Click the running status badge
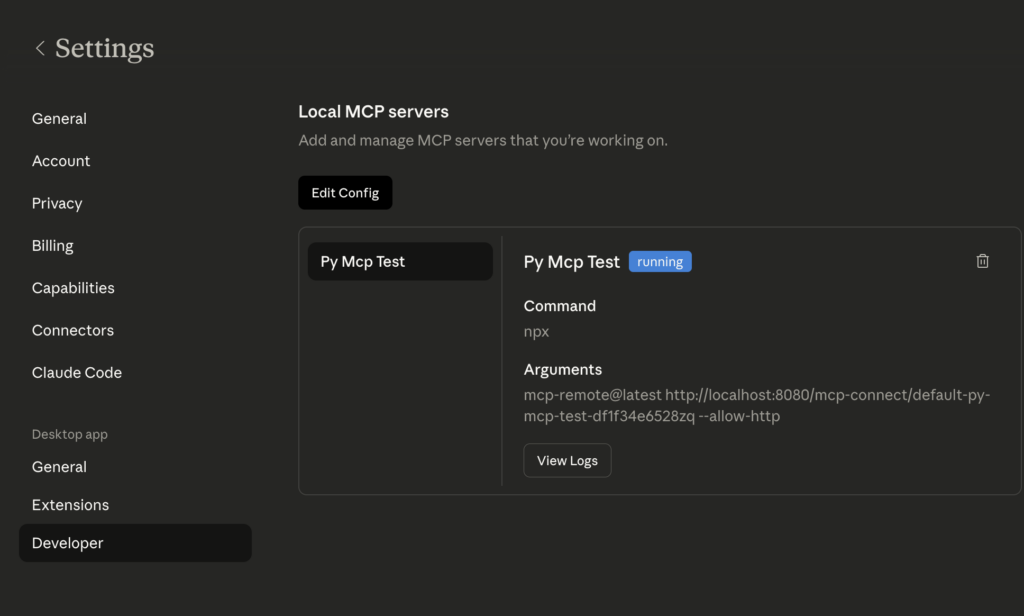Screen dimensions: 1024x616 (660, 261)
